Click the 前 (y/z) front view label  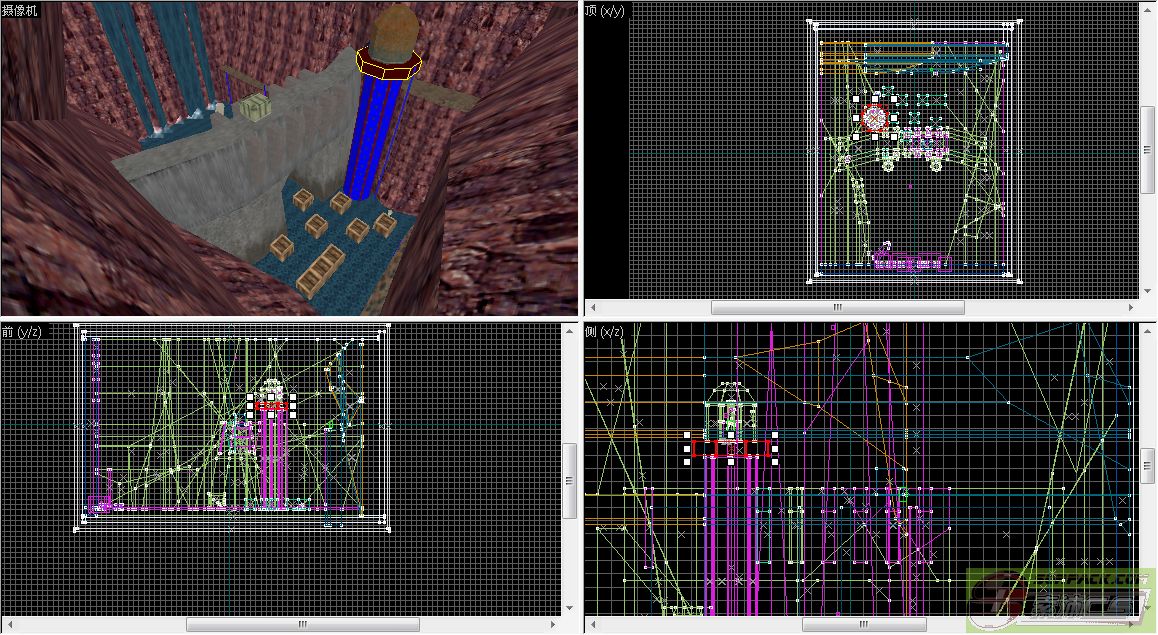(22, 331)
